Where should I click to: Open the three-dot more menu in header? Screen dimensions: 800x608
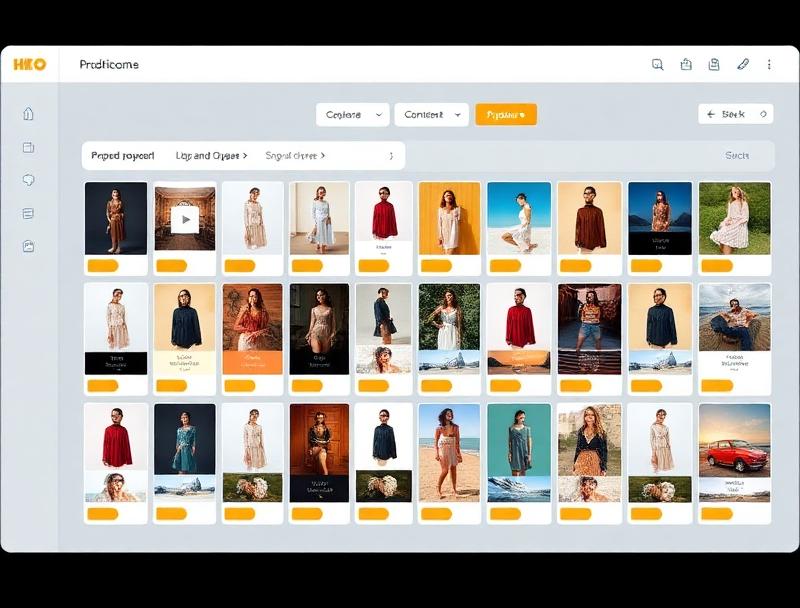tap(769, 64)
